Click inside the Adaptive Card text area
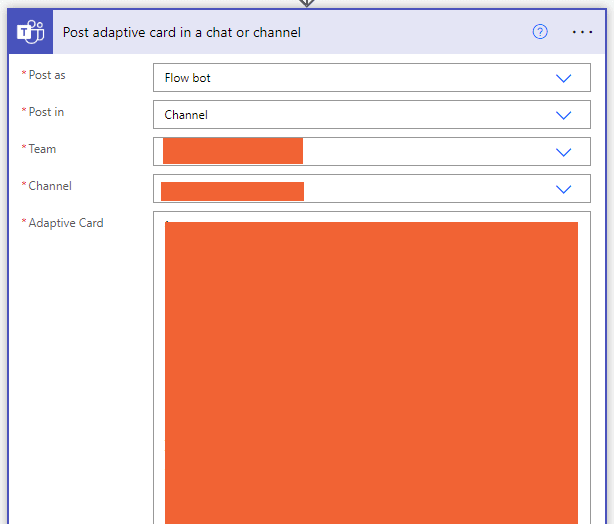The image size is (614, 524). point(372,368)
